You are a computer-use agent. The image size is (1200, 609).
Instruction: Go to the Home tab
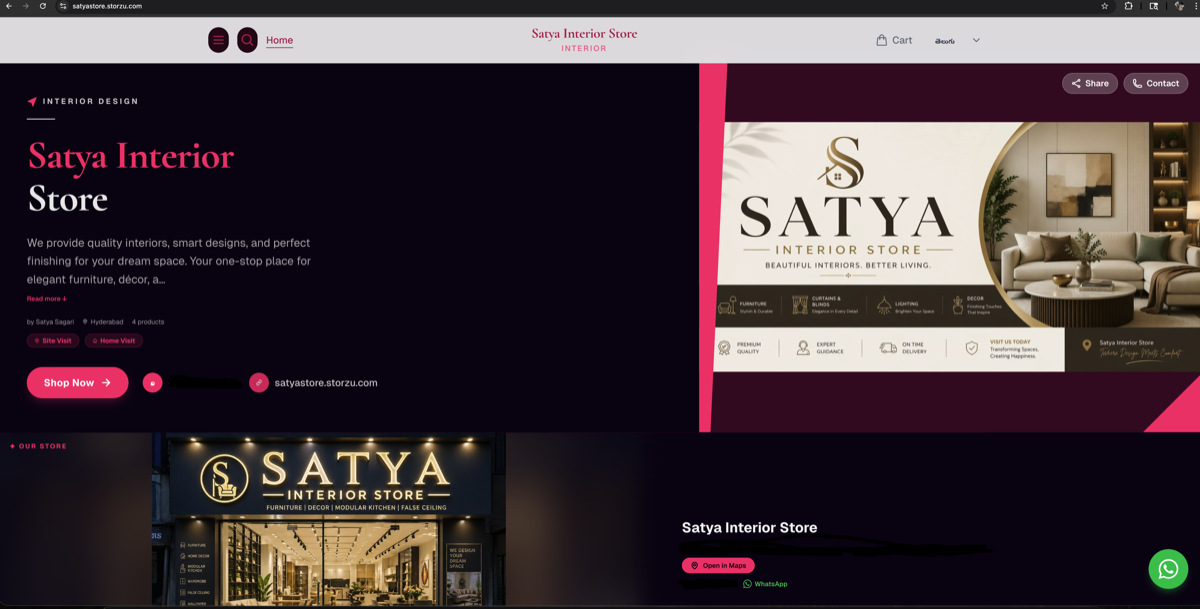click(280, 40)
